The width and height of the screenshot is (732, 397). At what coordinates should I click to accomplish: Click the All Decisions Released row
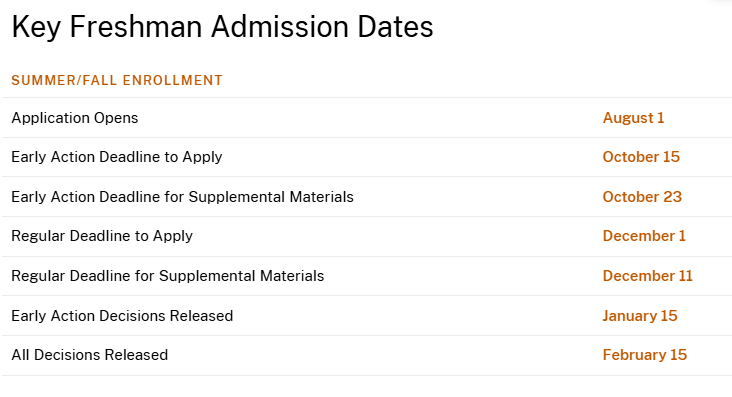point(366,355)
